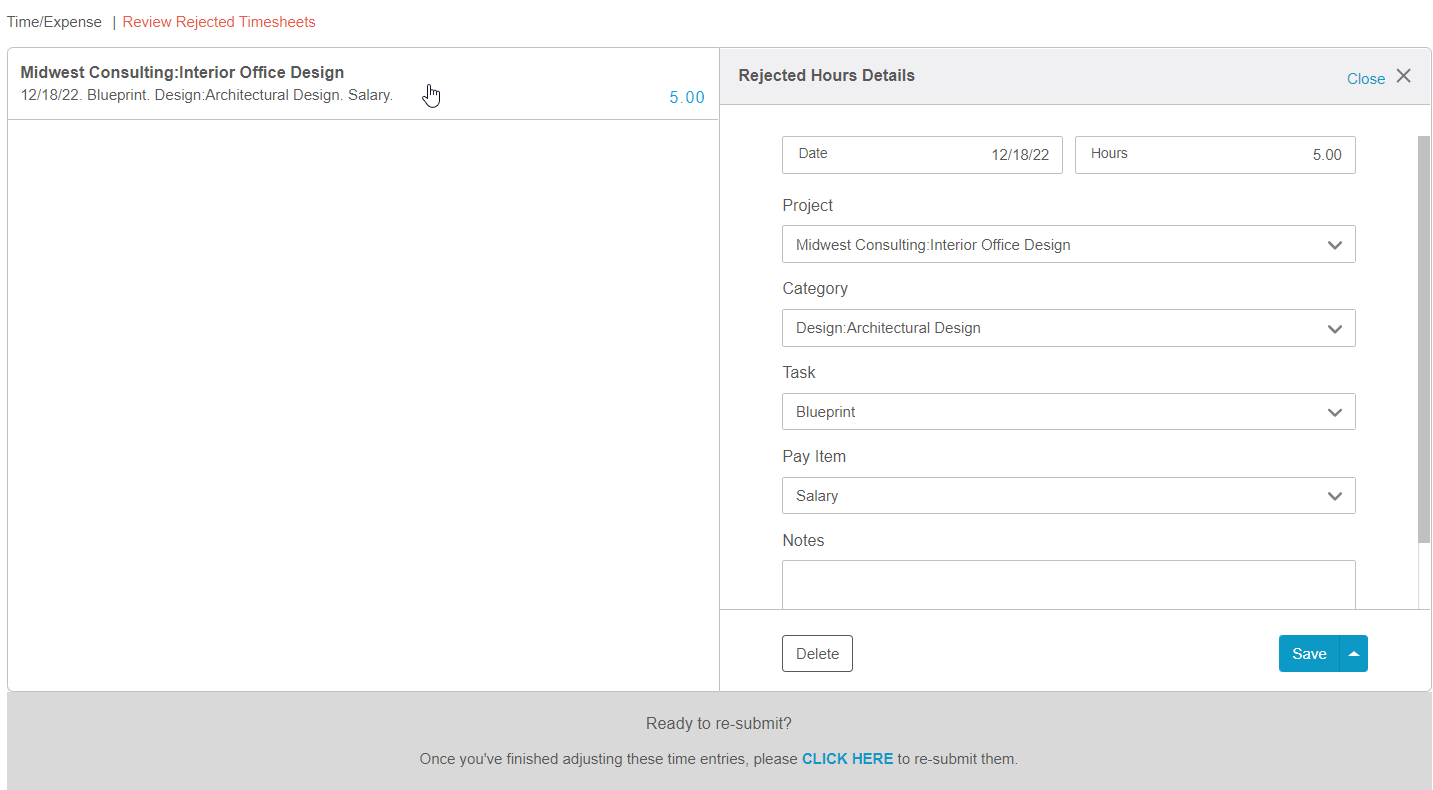Click into the Notes text area
1433x790 pixels.
pos(1068,585)
